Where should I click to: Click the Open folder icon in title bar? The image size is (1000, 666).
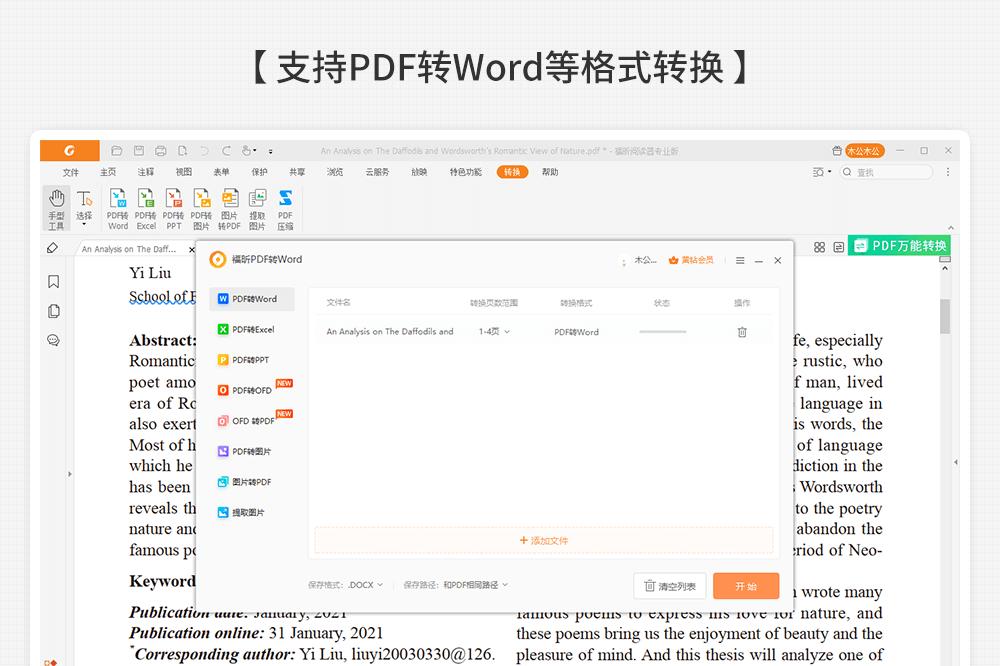116,151
